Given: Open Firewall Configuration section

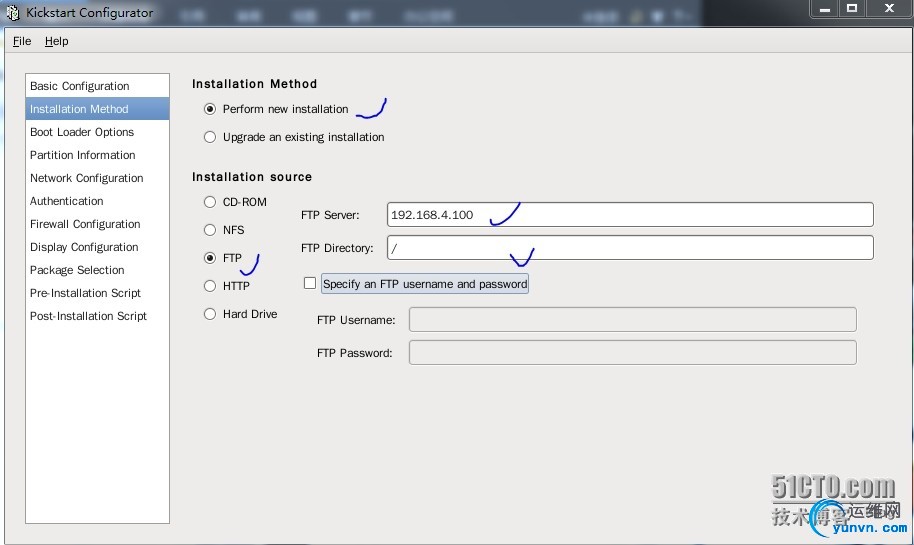Looking at the screenshot, I should [x=97, y=224].
